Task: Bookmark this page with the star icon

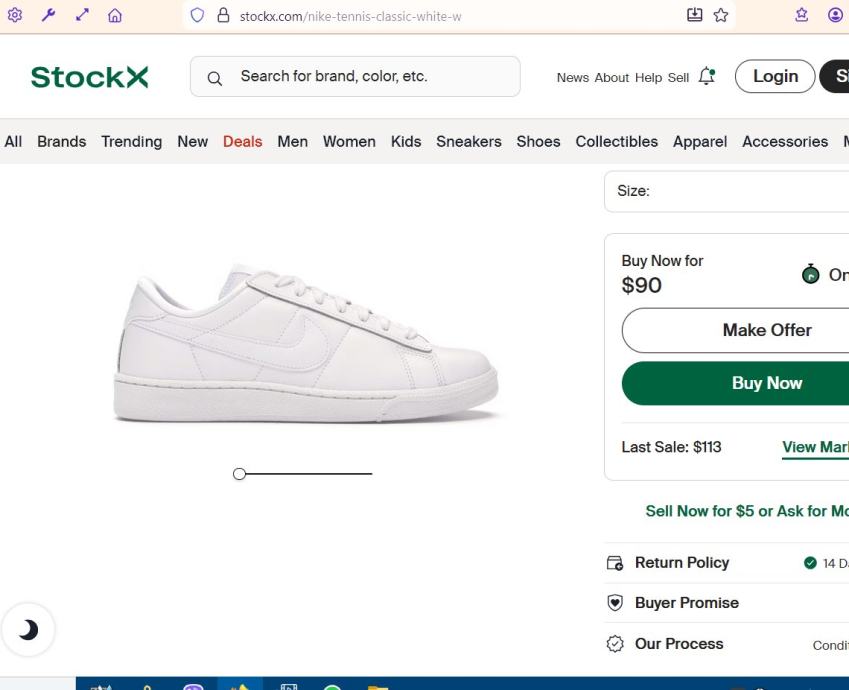Action: [720, 15]
